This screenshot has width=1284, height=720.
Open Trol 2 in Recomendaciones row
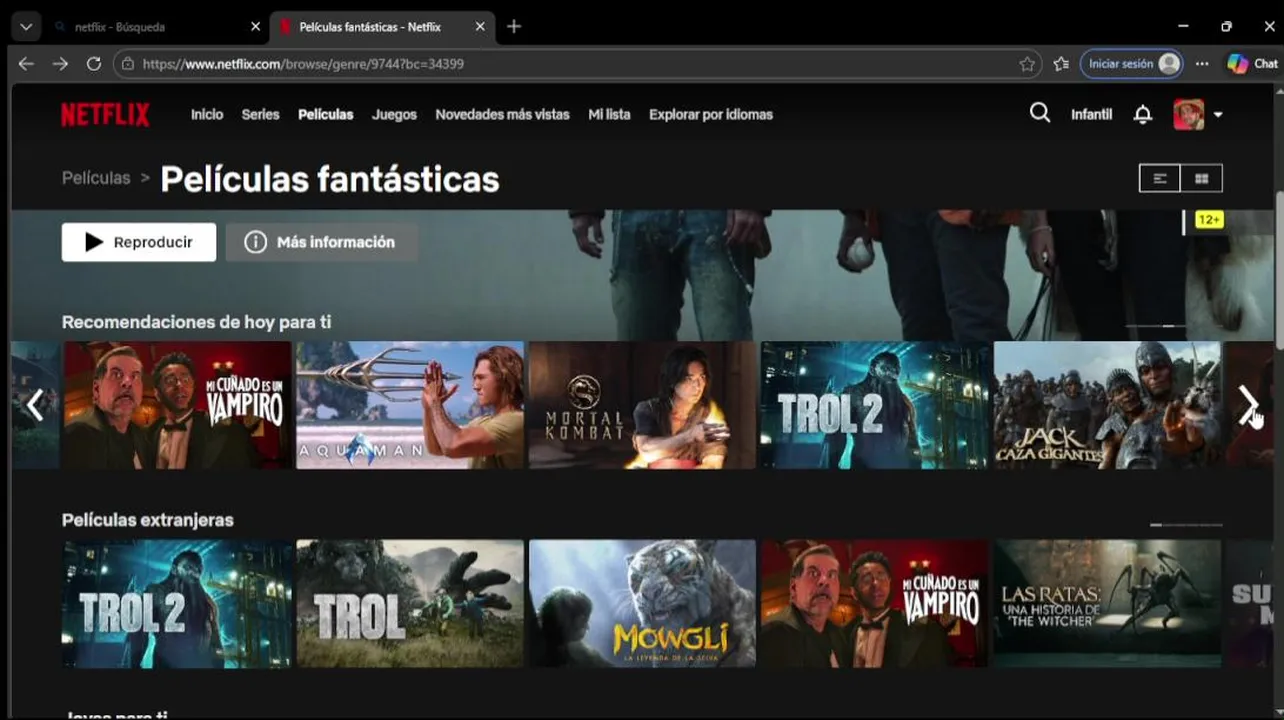tap(875, 405)
